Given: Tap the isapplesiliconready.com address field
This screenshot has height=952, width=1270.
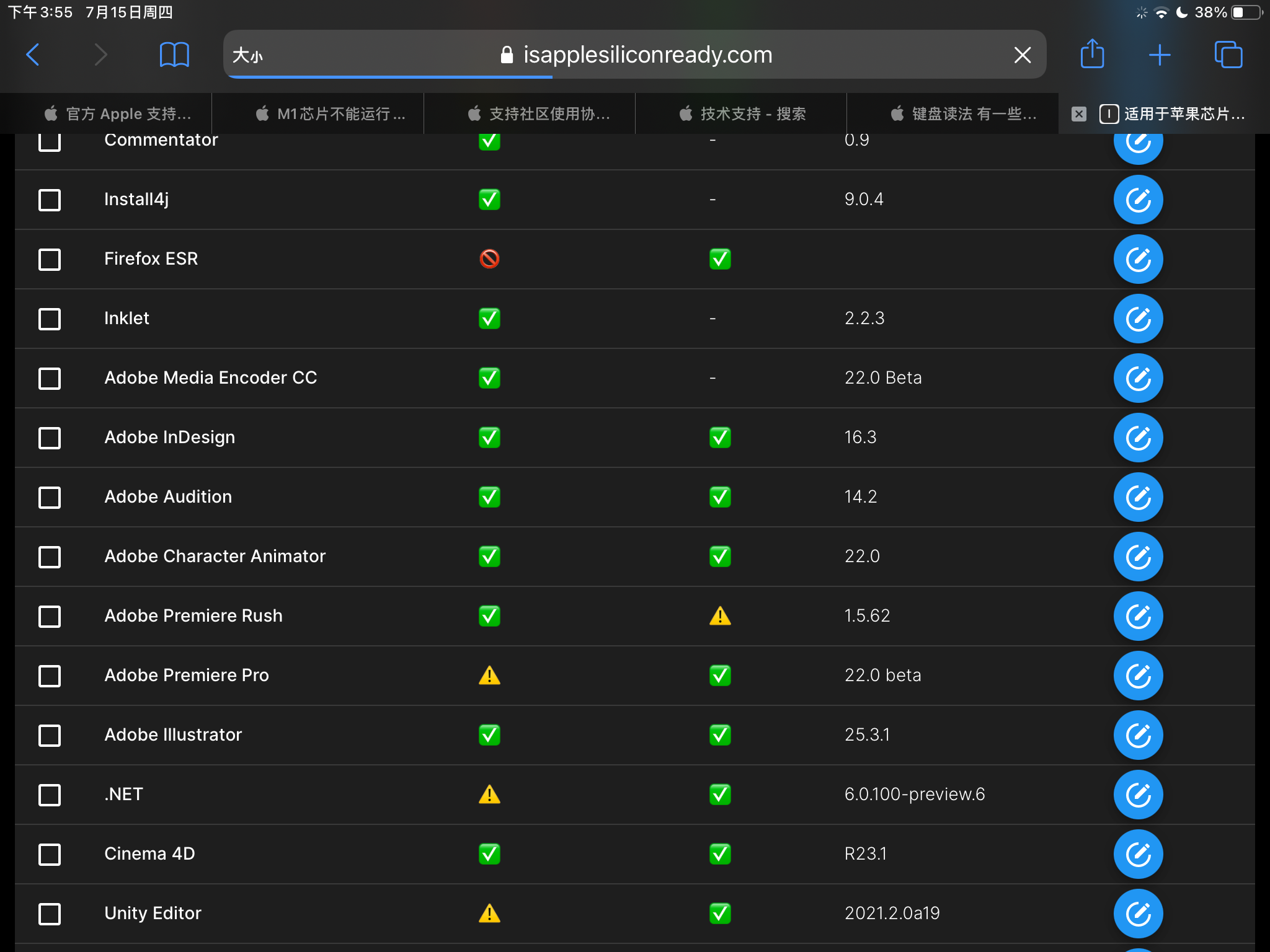Looking at the screenshot, I should [647, 55].
